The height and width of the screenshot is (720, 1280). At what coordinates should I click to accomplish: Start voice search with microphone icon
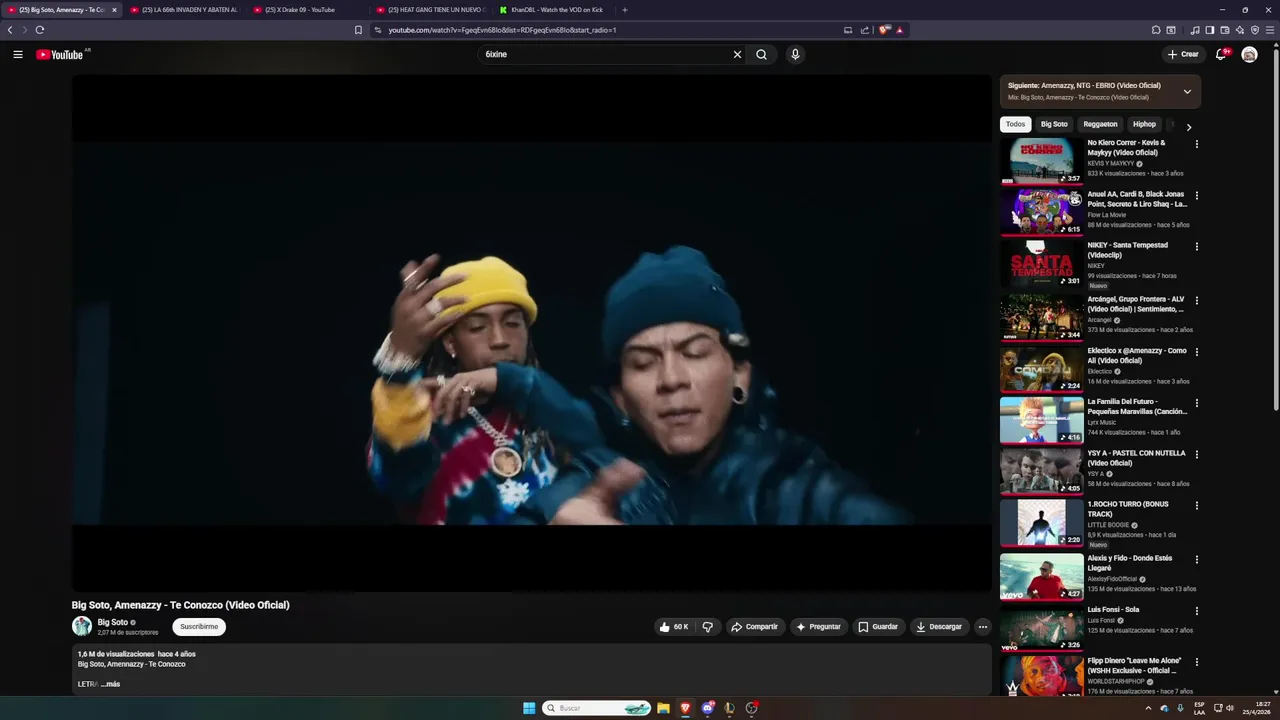click(795, 54)
